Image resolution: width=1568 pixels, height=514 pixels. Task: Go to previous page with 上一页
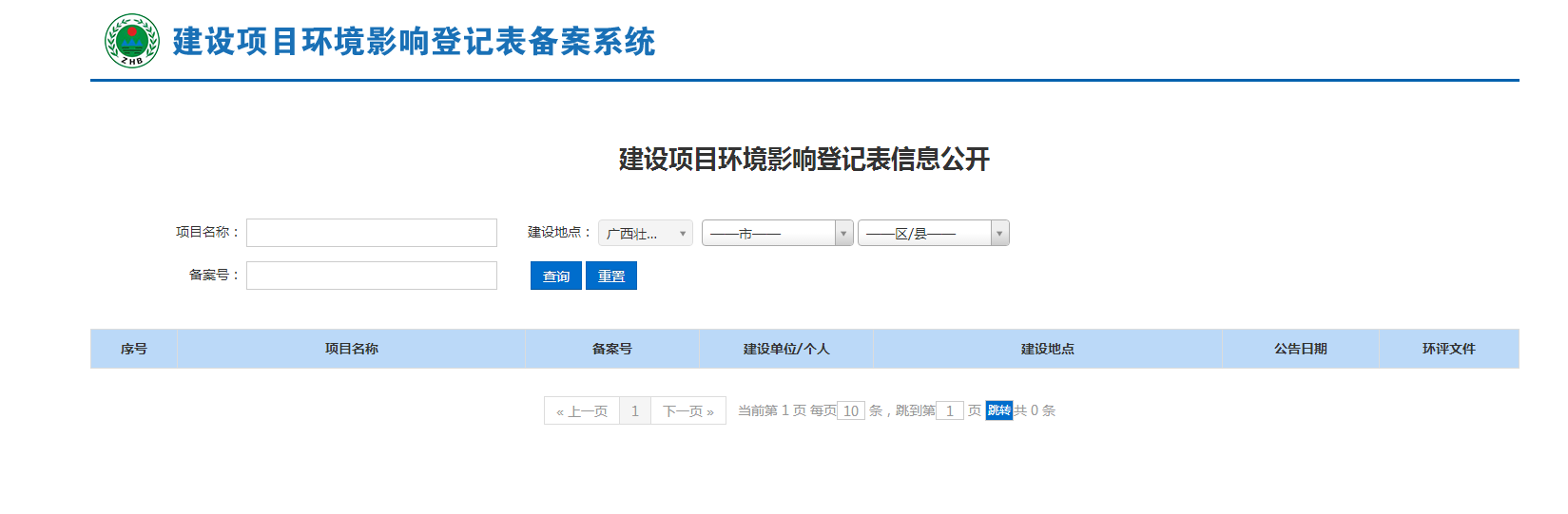point(582,410)
